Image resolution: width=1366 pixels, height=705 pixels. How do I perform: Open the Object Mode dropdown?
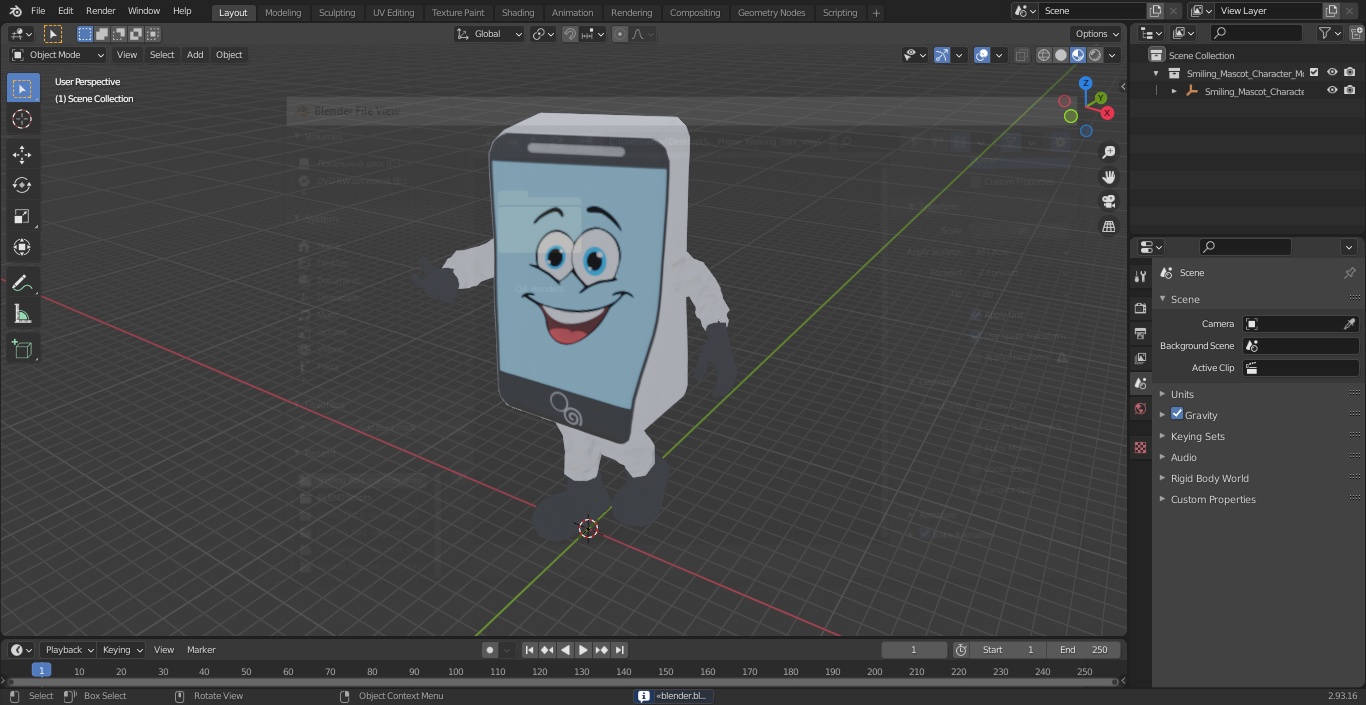pyautogui.click(x=58, y=55)
